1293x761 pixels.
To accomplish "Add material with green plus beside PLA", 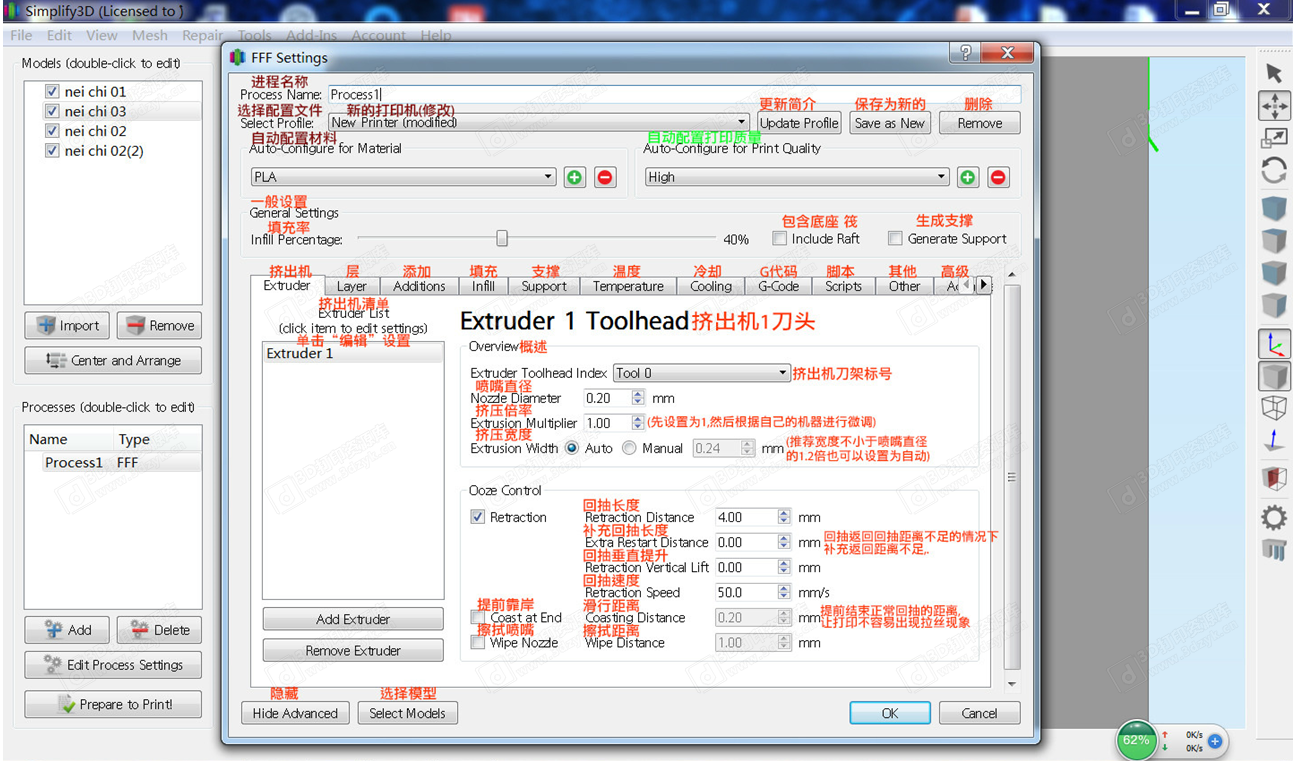I will coord(574,177).
